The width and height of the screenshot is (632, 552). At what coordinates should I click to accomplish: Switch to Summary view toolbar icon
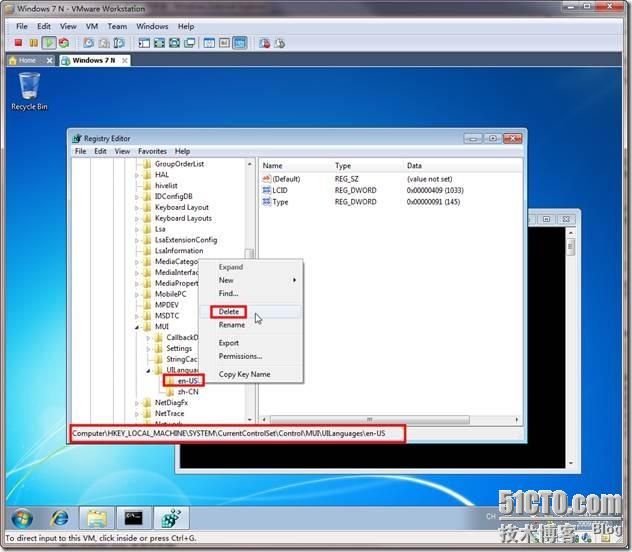[209, 43]
